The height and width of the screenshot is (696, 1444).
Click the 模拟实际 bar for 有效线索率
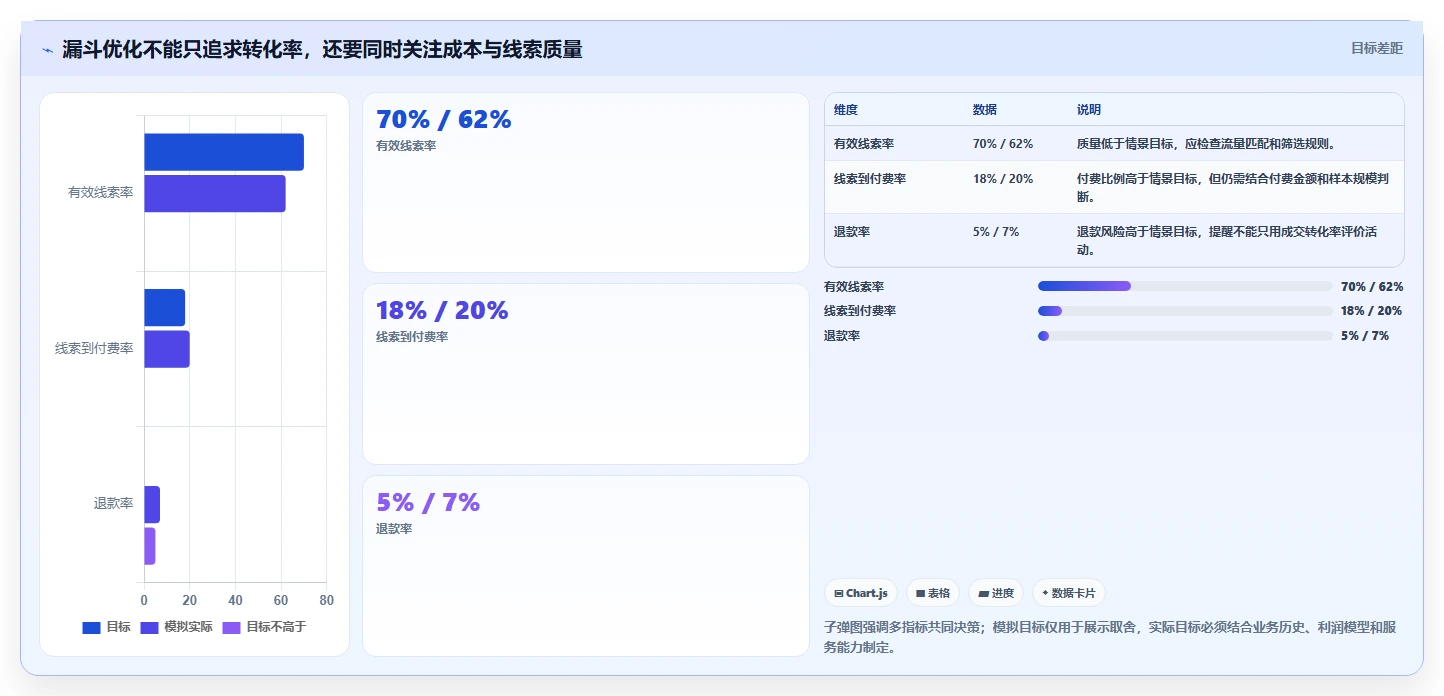click(215, 193)
